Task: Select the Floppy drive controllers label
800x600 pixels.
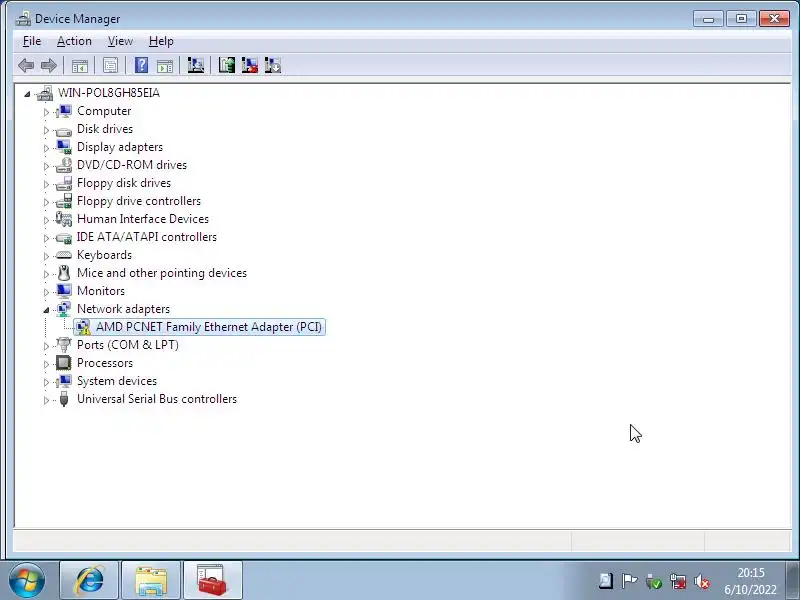Action: tap(139, 201)
